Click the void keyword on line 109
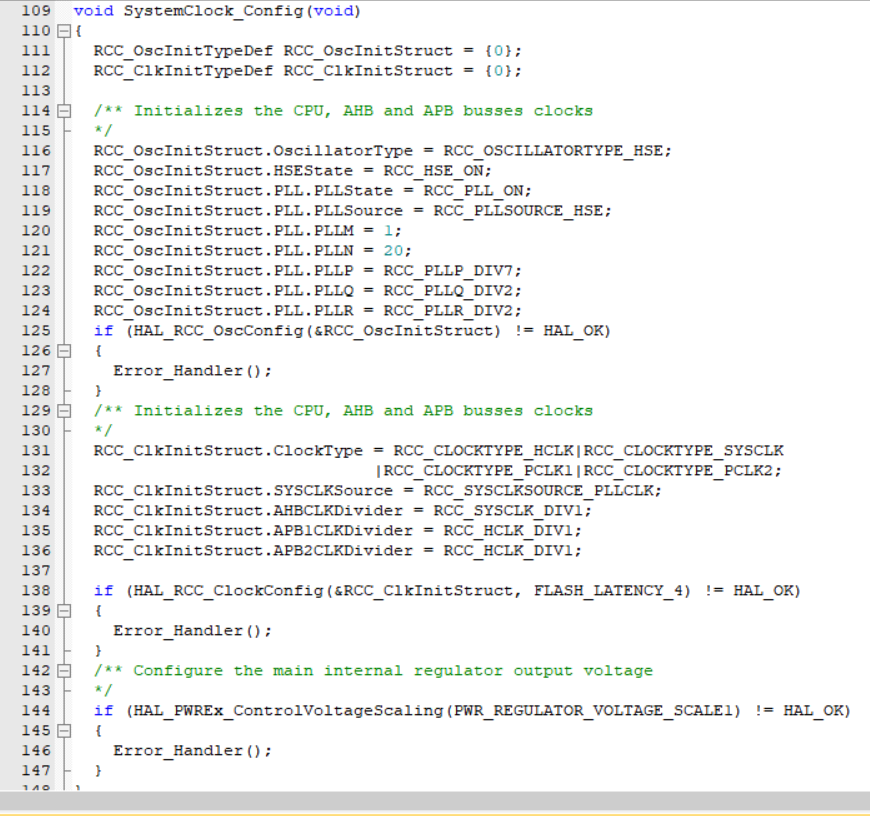The height and width of the screenshot is (816, 870). [93, 11]
